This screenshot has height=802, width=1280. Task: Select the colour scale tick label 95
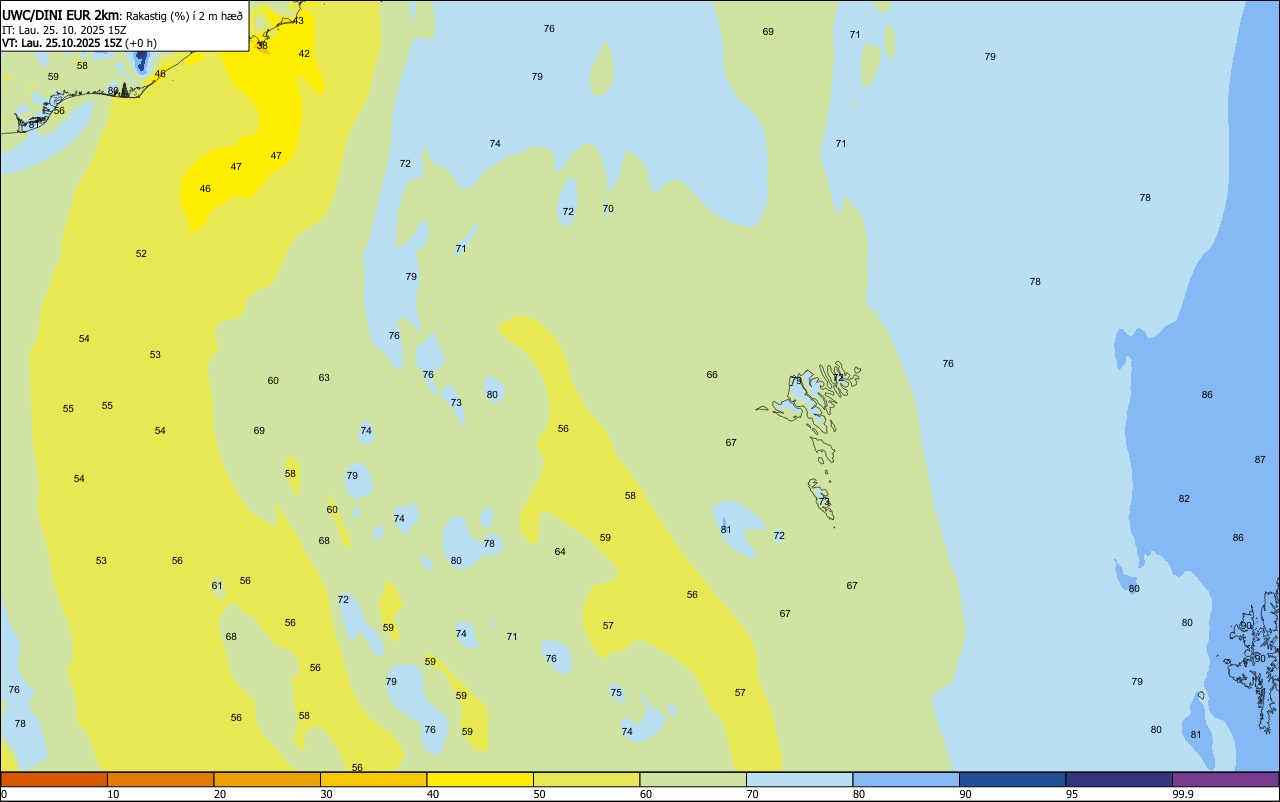1072,794
